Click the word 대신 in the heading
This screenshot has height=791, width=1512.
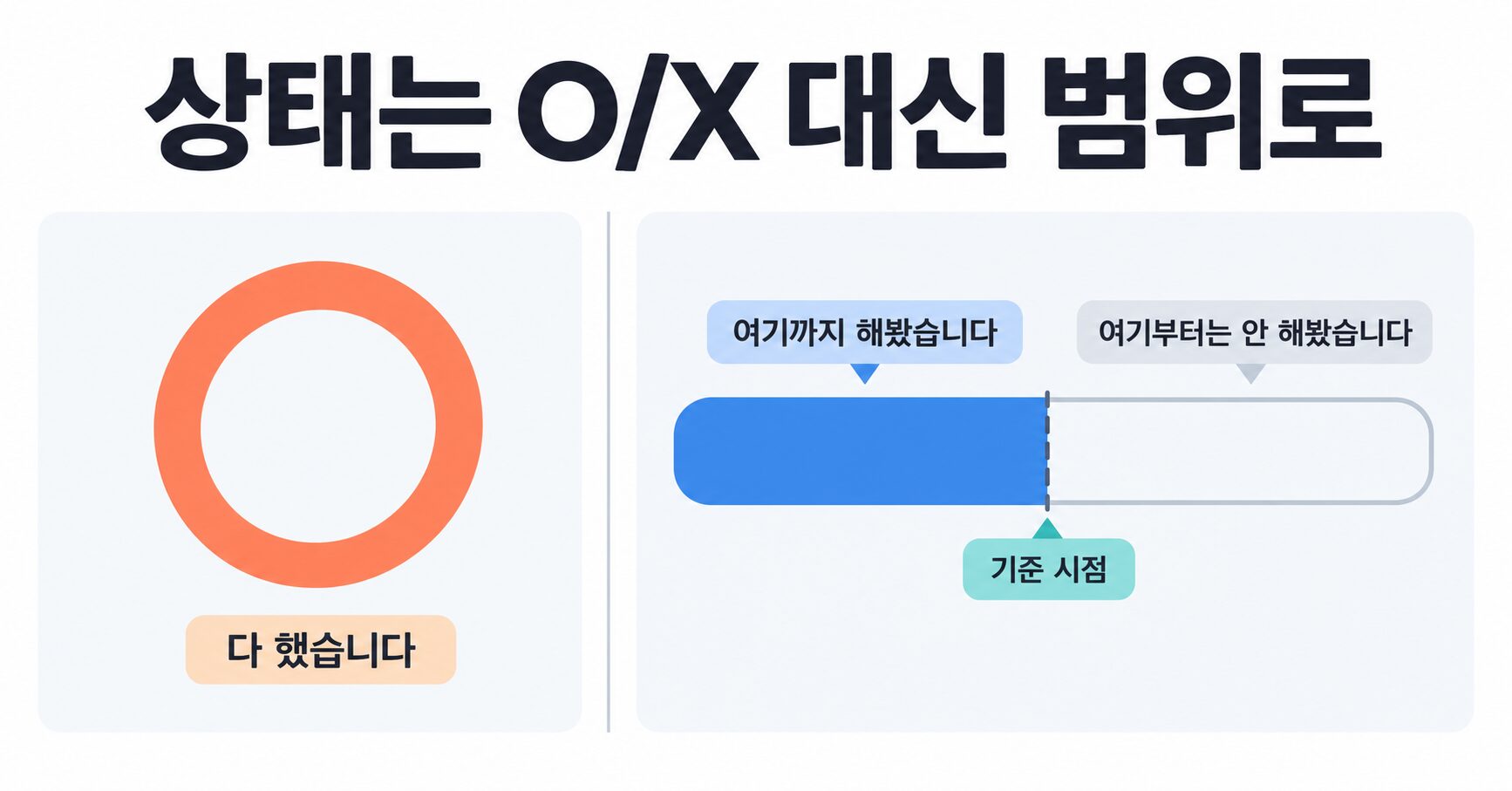897,111
